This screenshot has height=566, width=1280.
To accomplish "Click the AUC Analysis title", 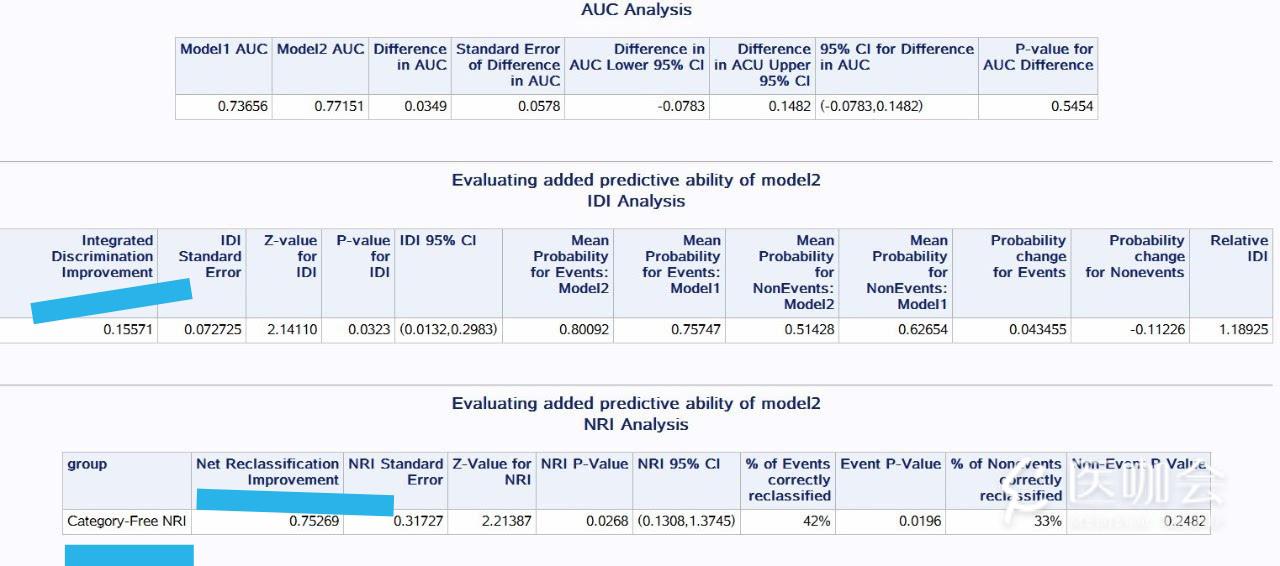I will pyautogui.click(x=636, y=10).
